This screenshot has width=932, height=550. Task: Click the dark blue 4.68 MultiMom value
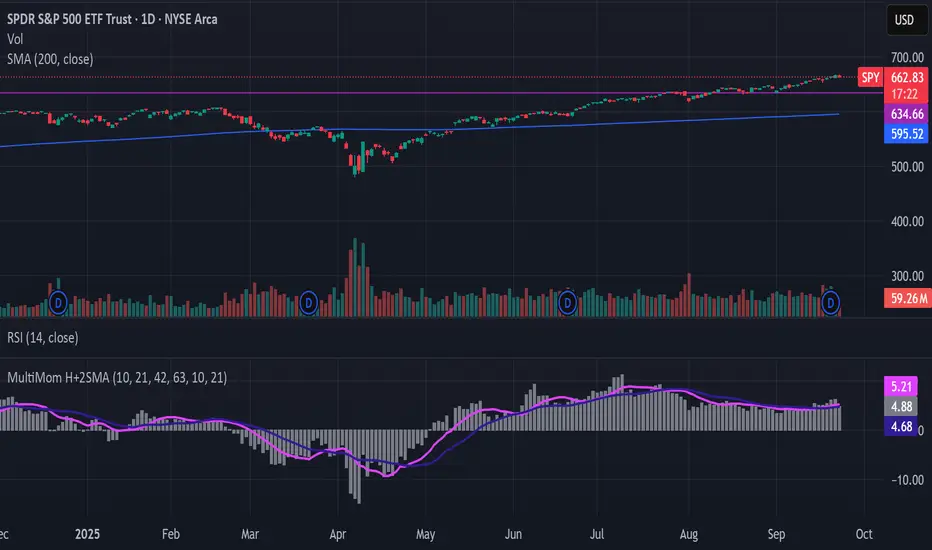coord(901,426)
